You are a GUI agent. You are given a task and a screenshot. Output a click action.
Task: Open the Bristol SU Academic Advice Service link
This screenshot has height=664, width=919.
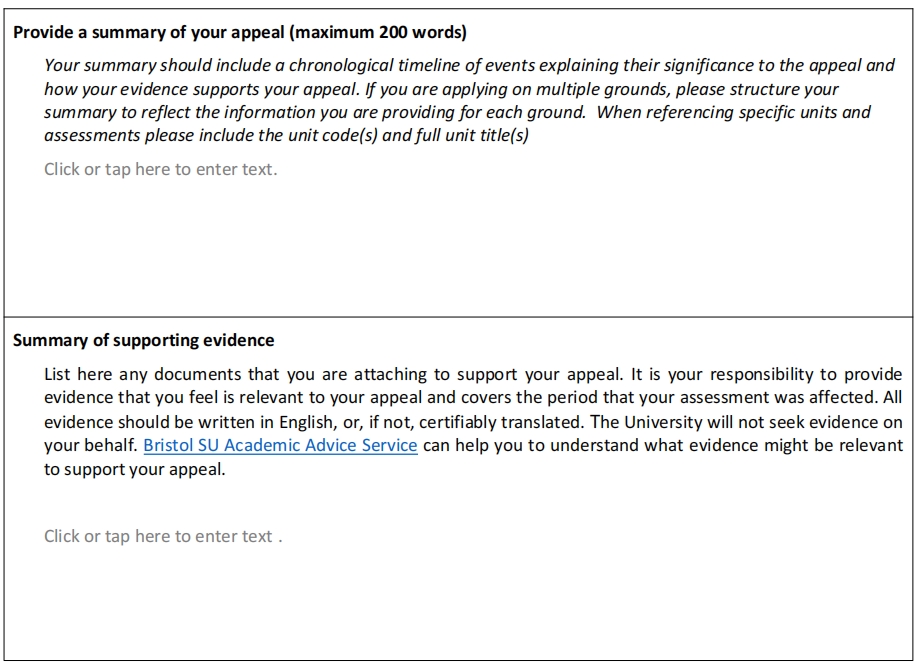[x=280, y=446]
